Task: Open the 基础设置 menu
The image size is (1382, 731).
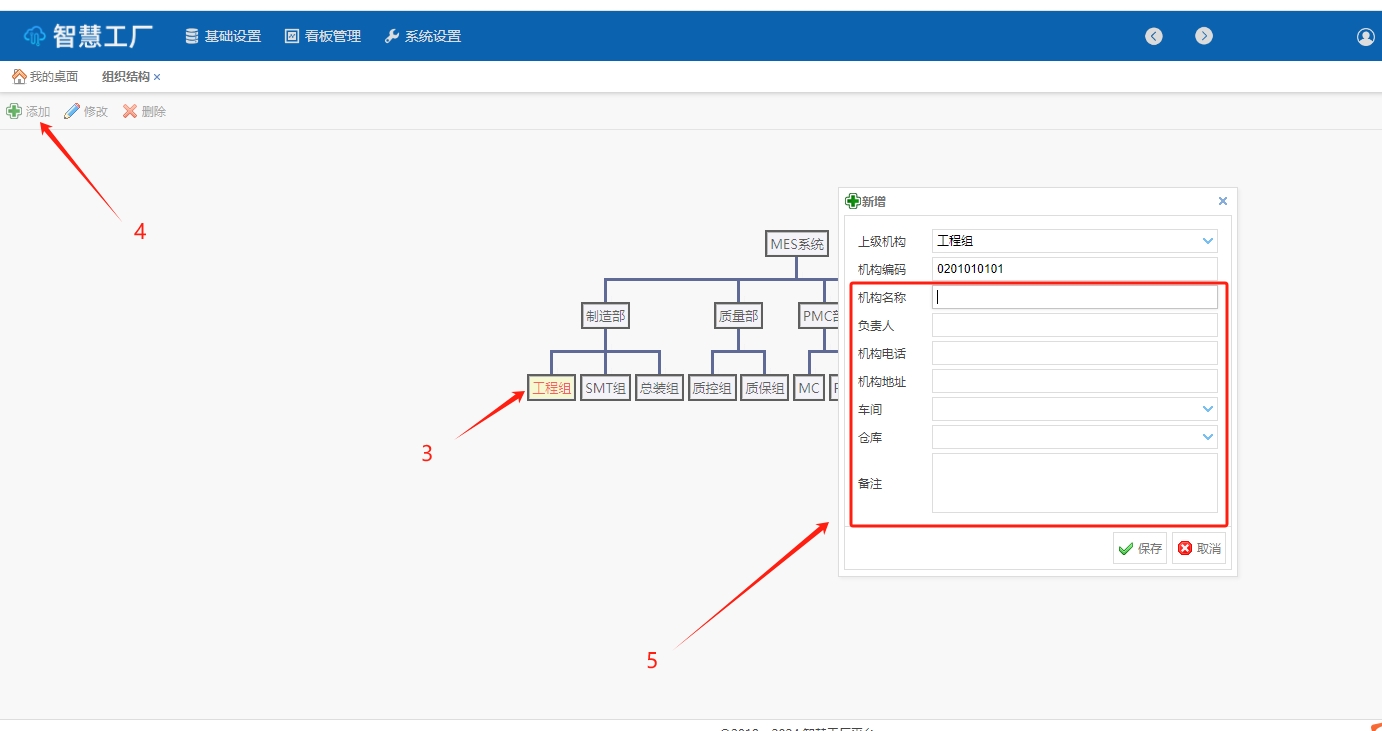Action: coord(223,36)
